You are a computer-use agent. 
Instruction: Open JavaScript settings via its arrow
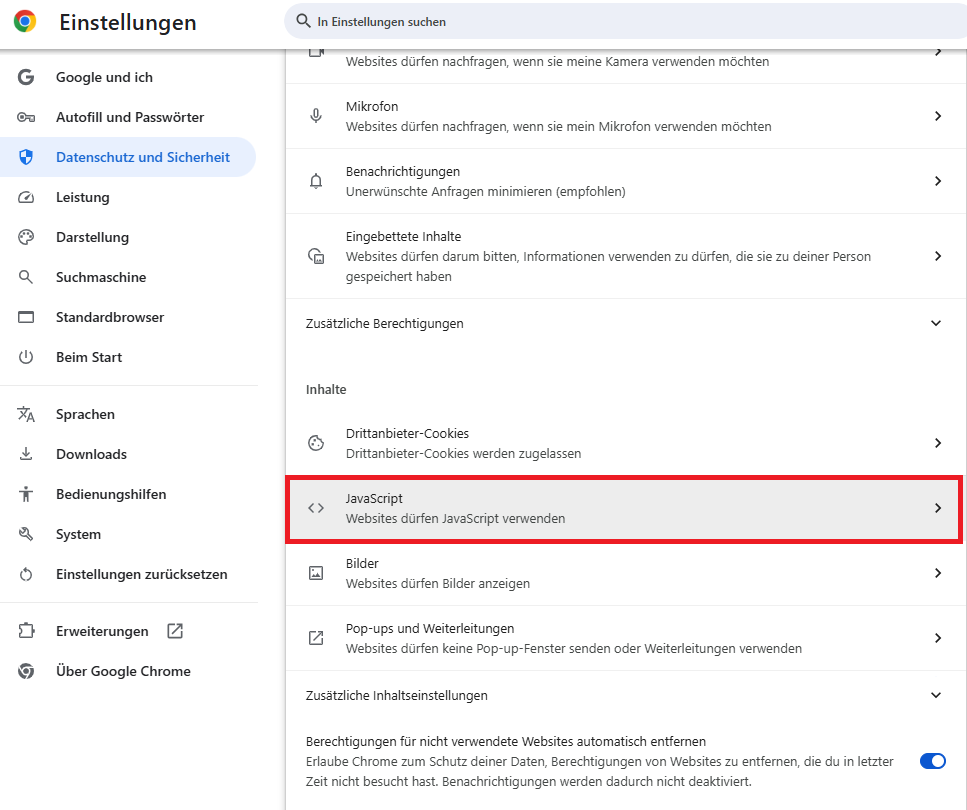938,508
